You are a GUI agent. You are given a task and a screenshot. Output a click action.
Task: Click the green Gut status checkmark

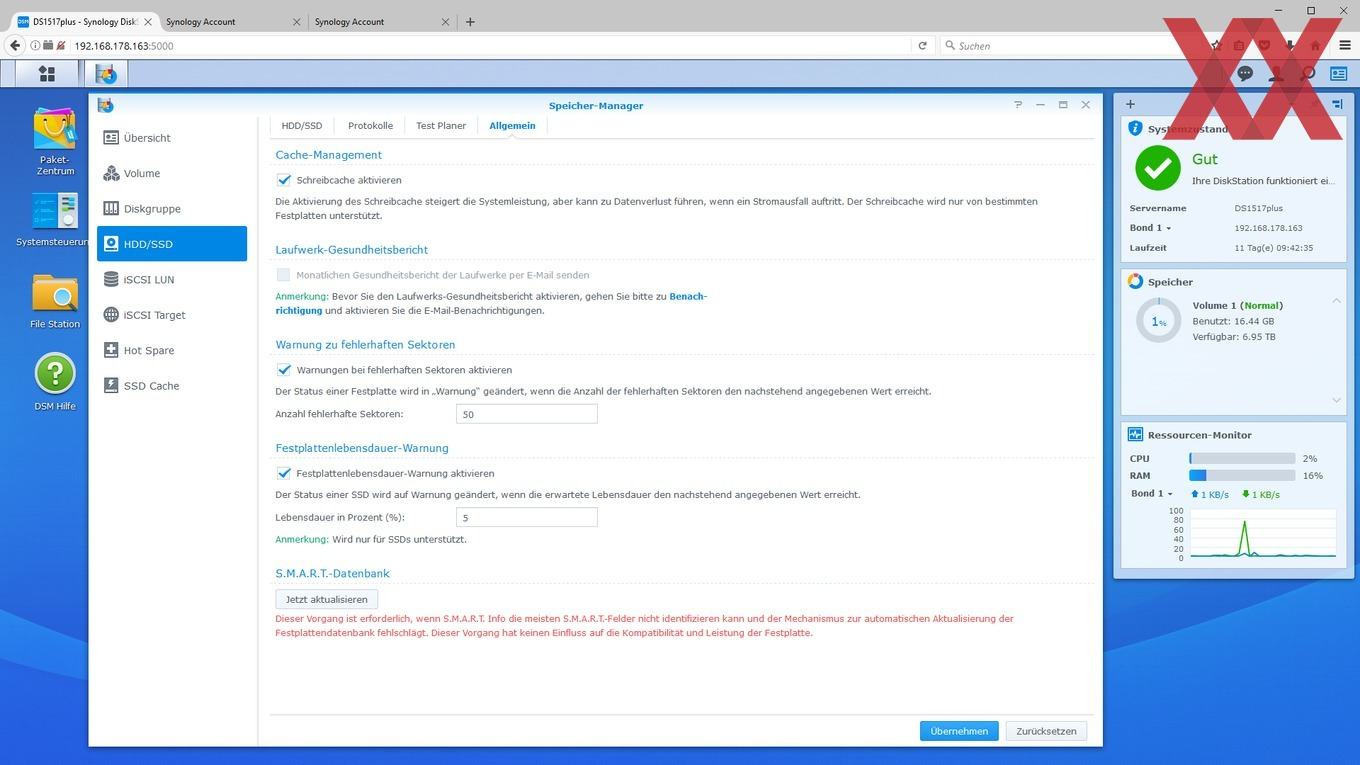[1157, 168]
